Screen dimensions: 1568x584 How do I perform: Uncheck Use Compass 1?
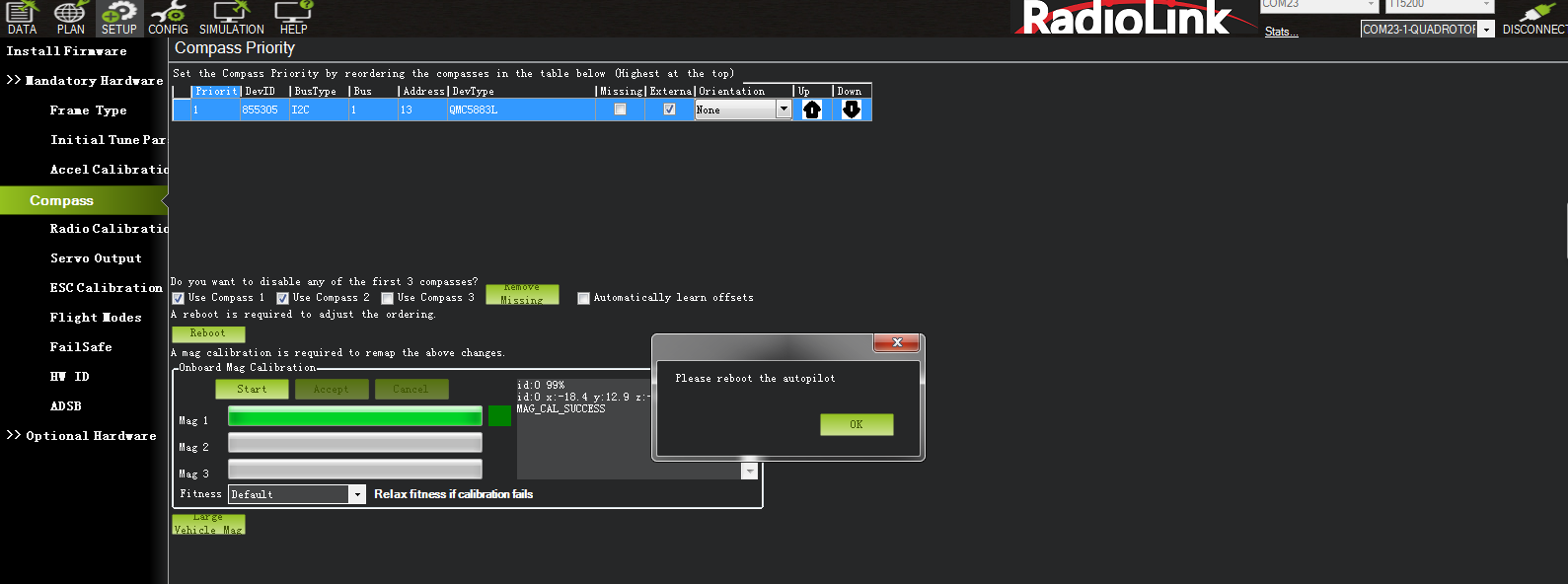pos(179,298)
